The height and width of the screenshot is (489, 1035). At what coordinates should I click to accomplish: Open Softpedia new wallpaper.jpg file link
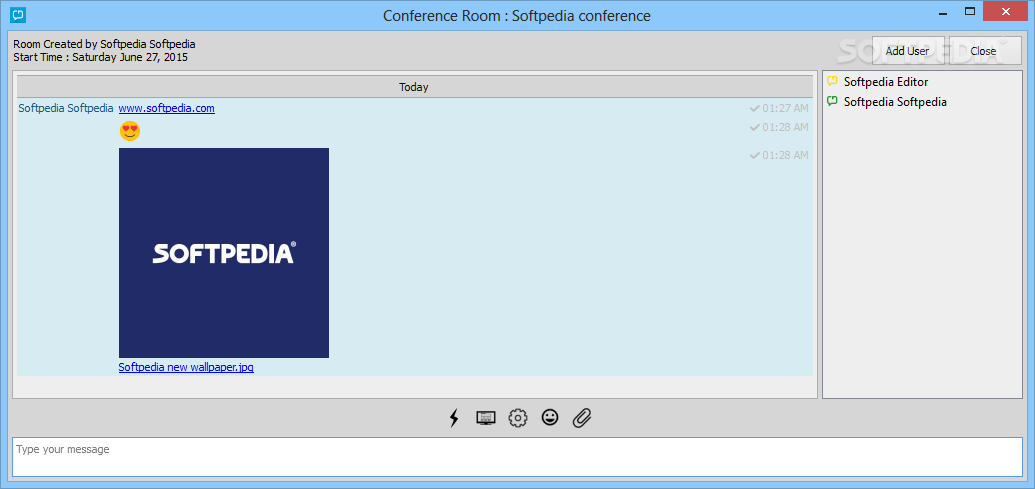pyautogui.click(x=186, y=368)
